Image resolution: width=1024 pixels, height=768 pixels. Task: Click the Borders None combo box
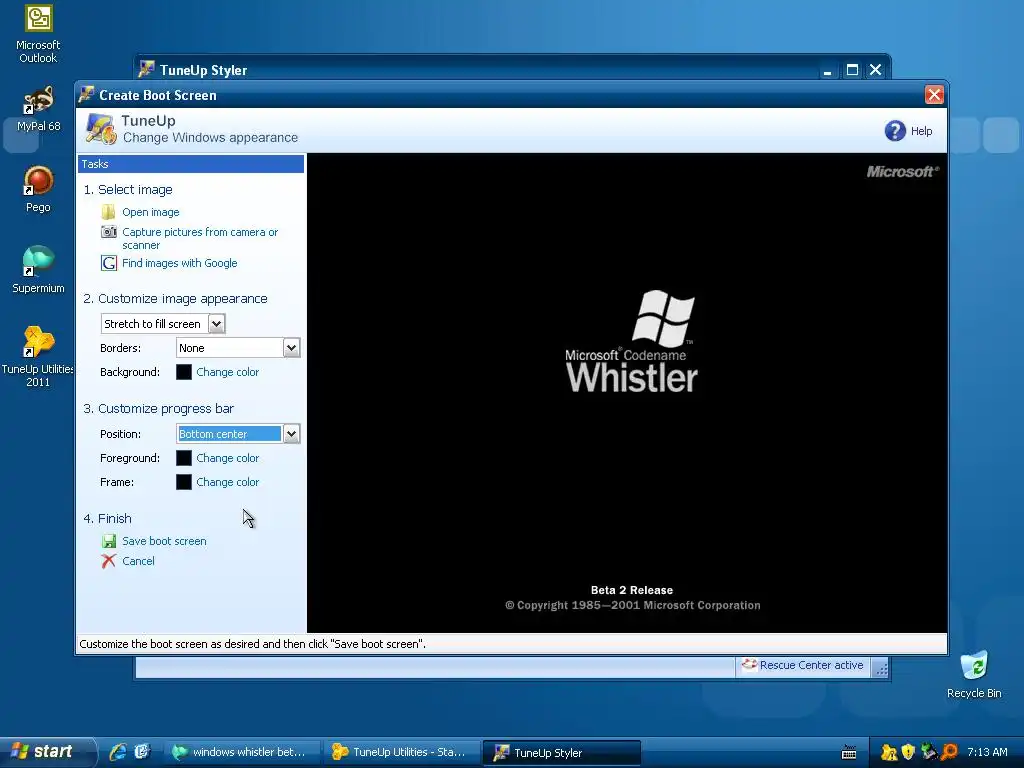238,348
